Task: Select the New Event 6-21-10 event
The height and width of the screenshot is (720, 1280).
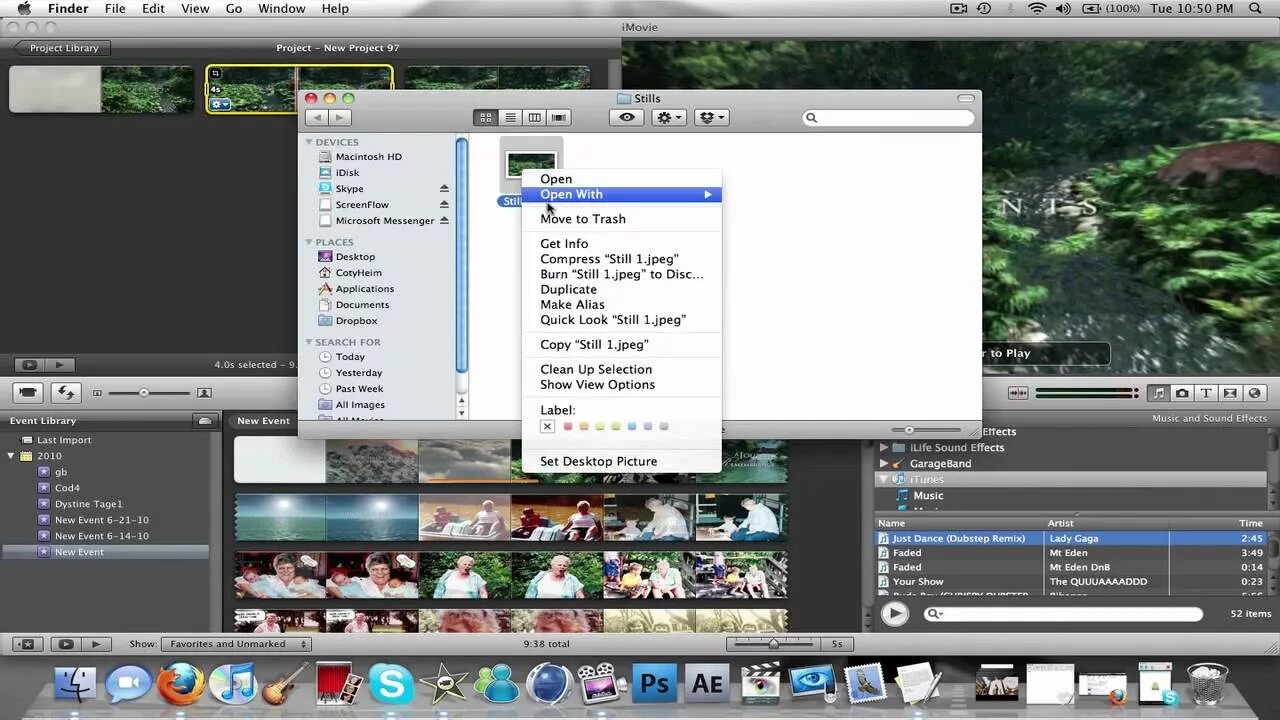Action: 101,520
